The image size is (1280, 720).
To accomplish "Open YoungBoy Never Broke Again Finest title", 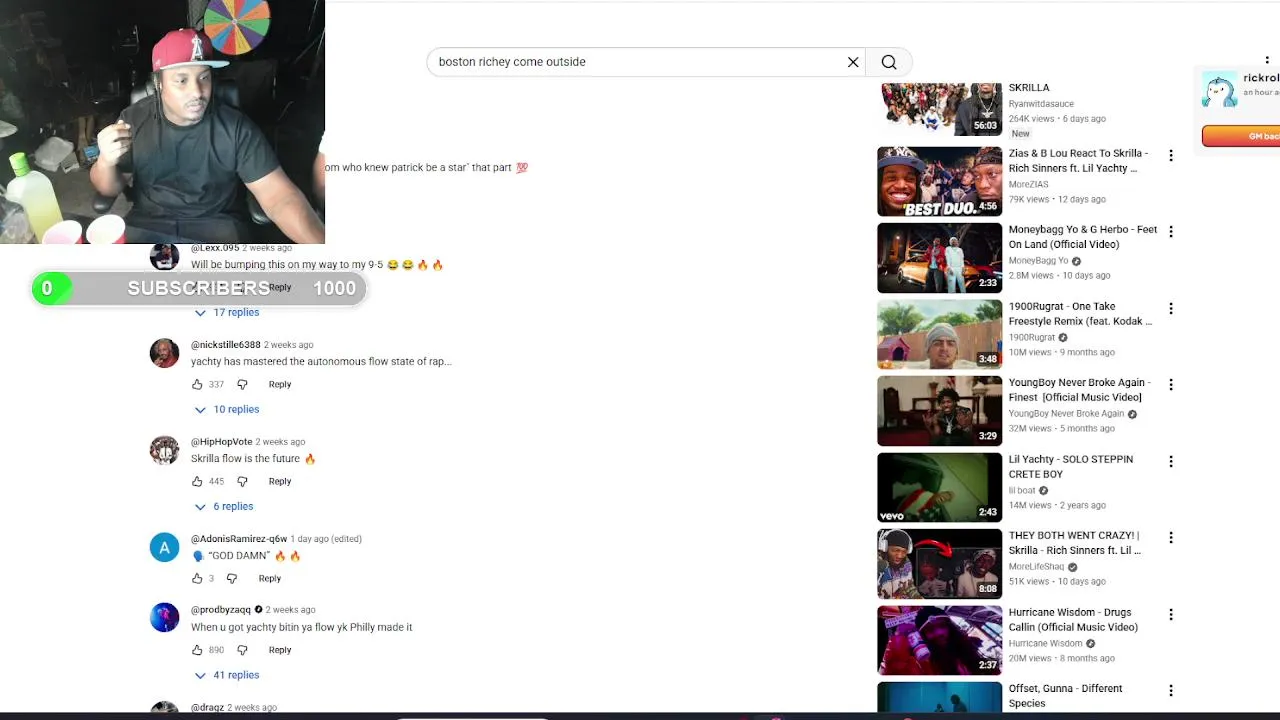I will (1080, 390).
